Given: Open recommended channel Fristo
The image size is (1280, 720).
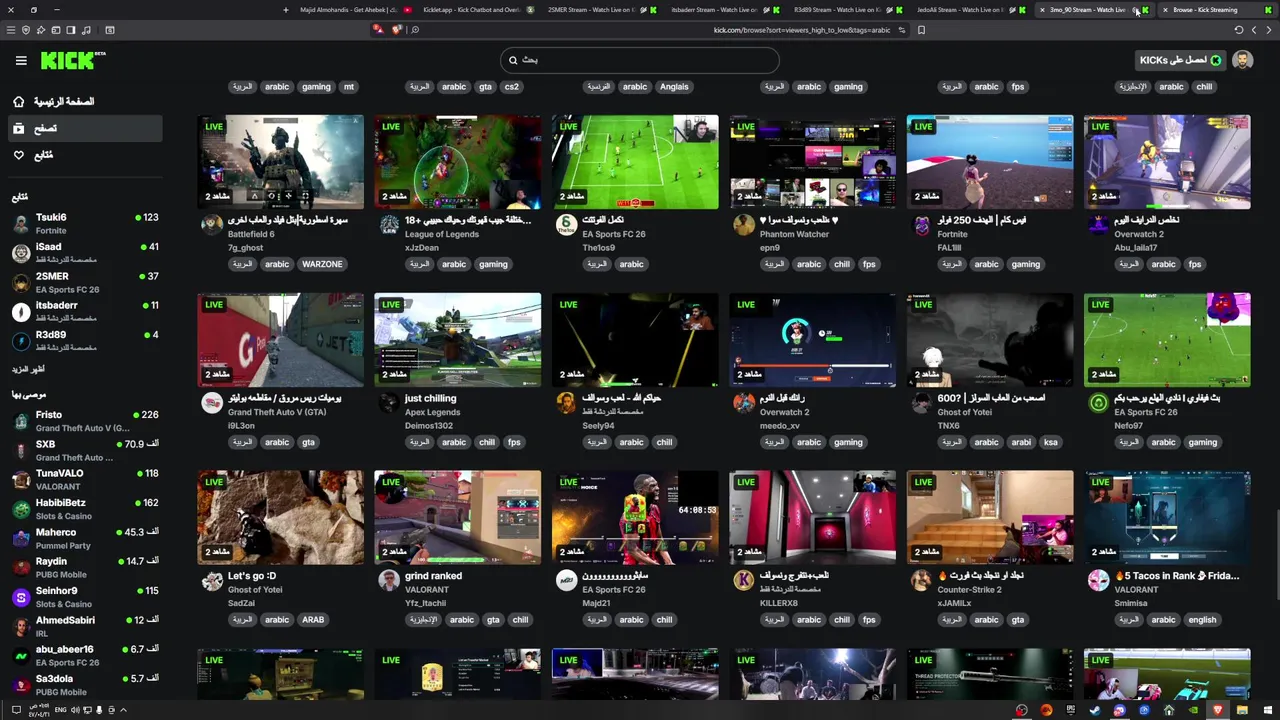Looking at the screenshot, I should (x=85, y=421).
